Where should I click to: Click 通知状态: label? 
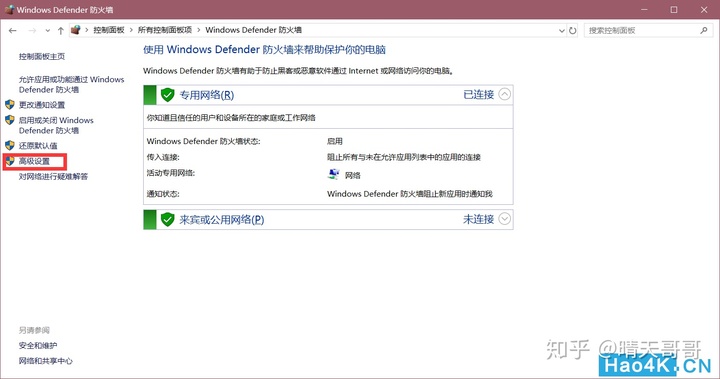coord(163,194)
